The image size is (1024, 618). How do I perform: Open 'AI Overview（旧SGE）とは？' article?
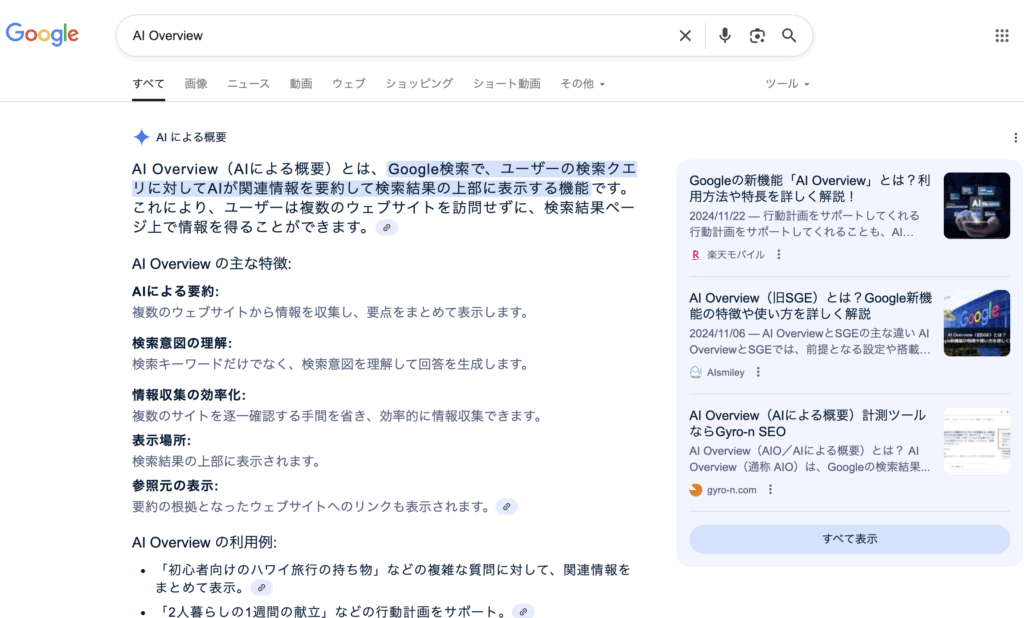tap(810, 306)
